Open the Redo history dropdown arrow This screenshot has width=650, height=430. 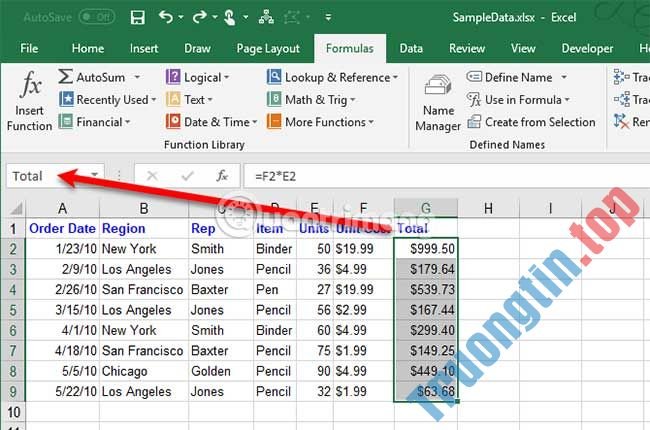[x=215, y=17]
